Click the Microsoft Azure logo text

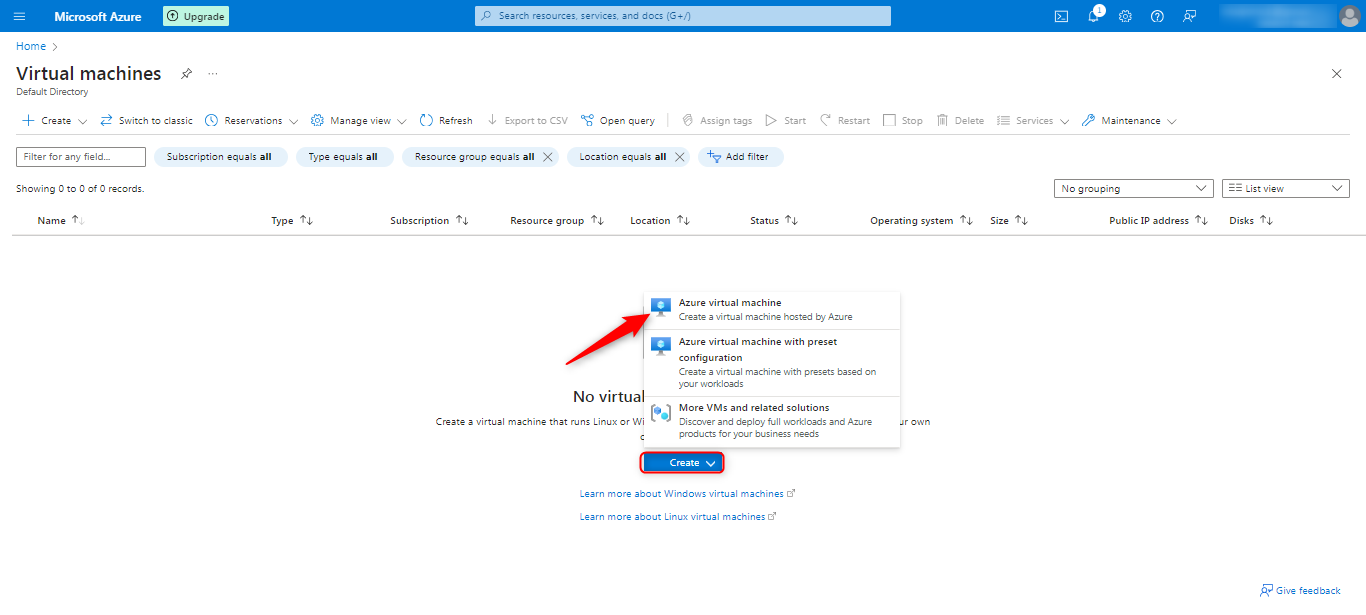coord(98,16)
